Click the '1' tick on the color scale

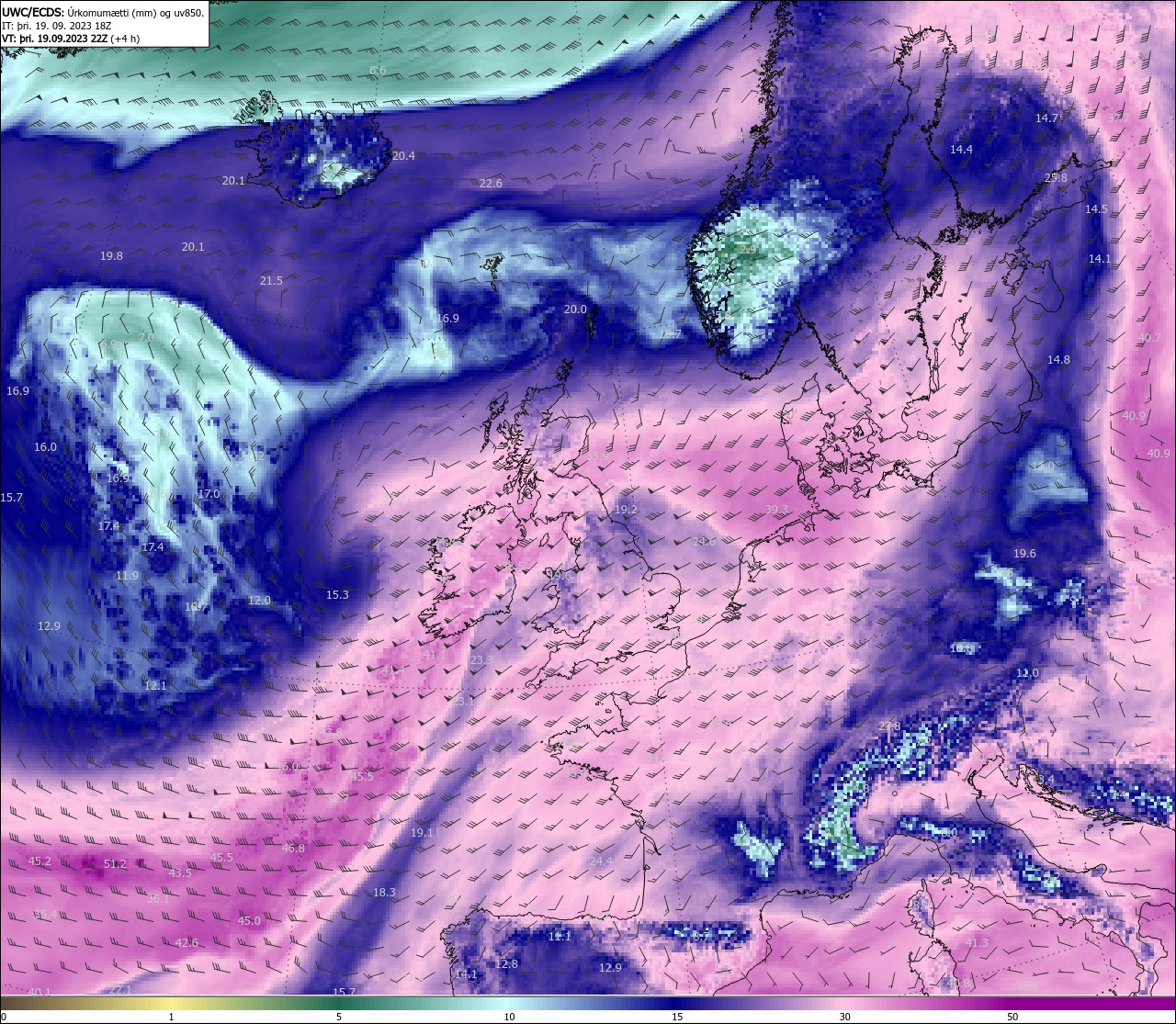coord(171,1017)
